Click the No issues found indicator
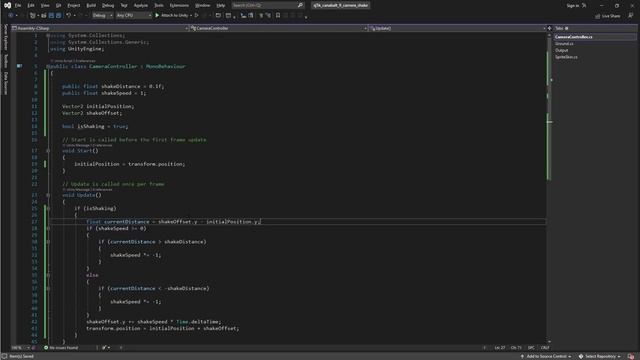This screenshot has height=360, width=640. (61, 348)
